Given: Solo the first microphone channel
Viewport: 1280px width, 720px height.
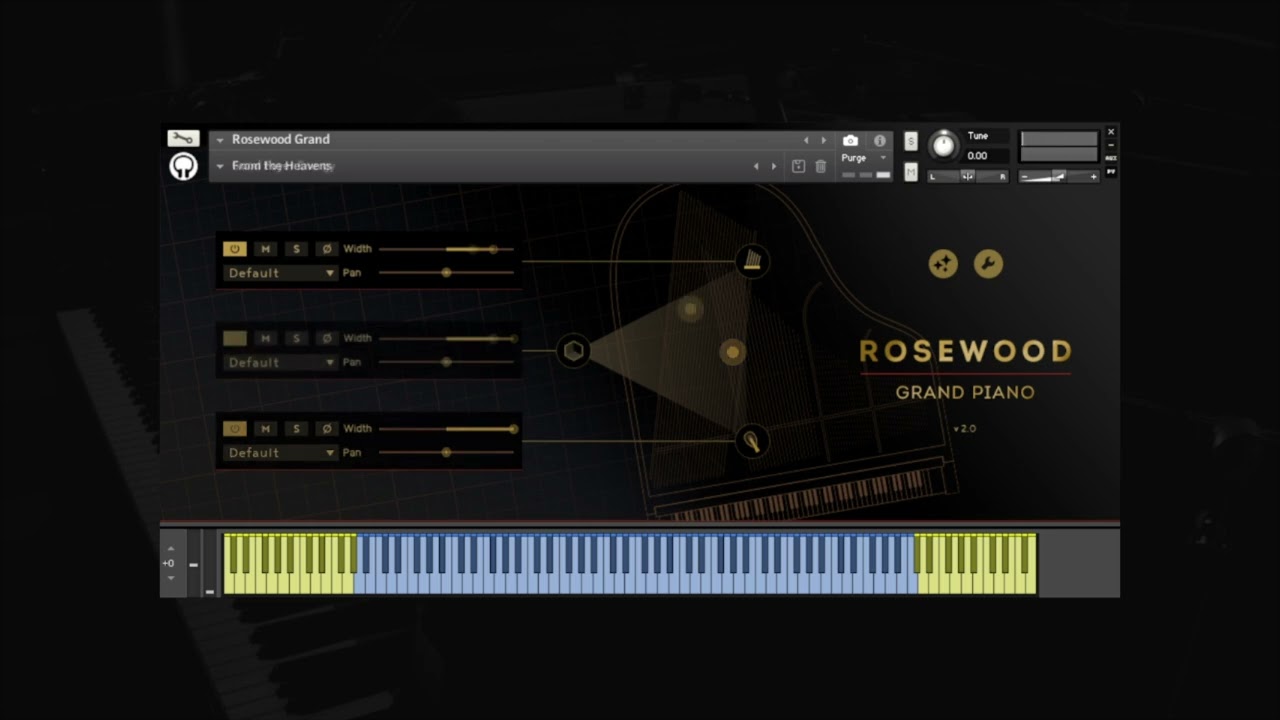Looking at the screenshot, I should click(296, 249).
